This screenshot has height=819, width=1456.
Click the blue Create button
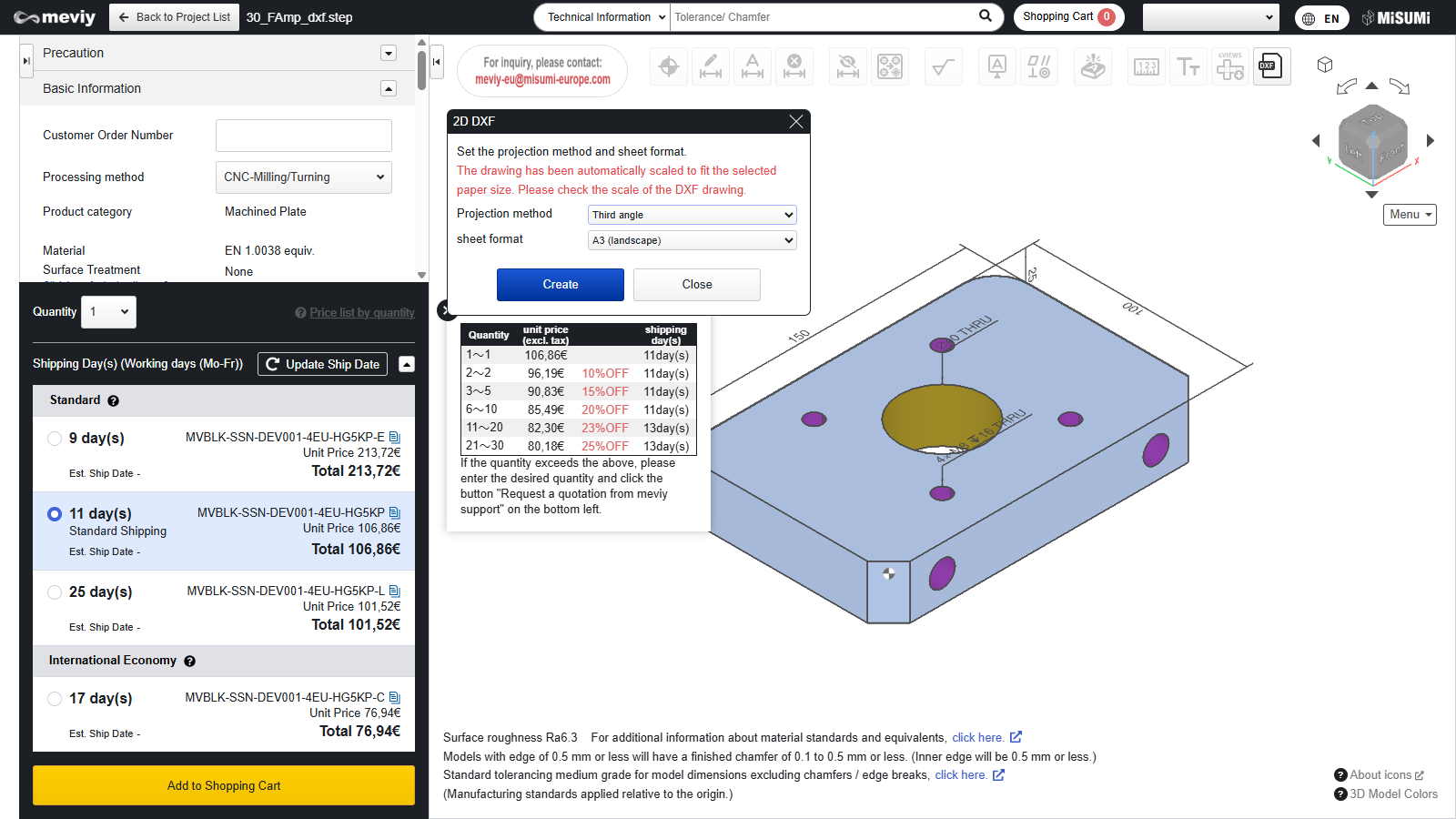pos(561,285)
